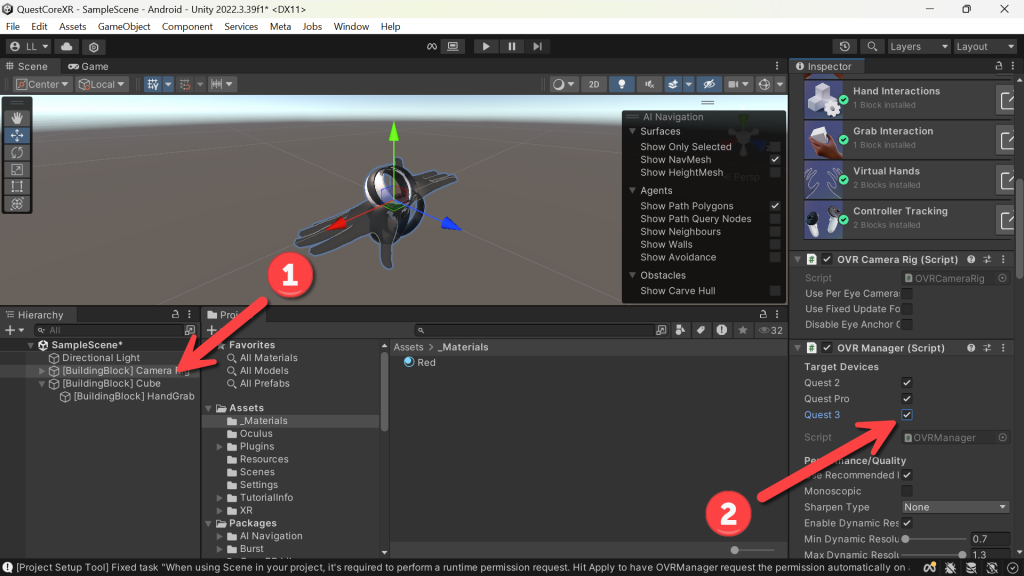Lock the Hierarchy panel
Viewport: 1024px width, 576px height.
click(x=175, y=314)
